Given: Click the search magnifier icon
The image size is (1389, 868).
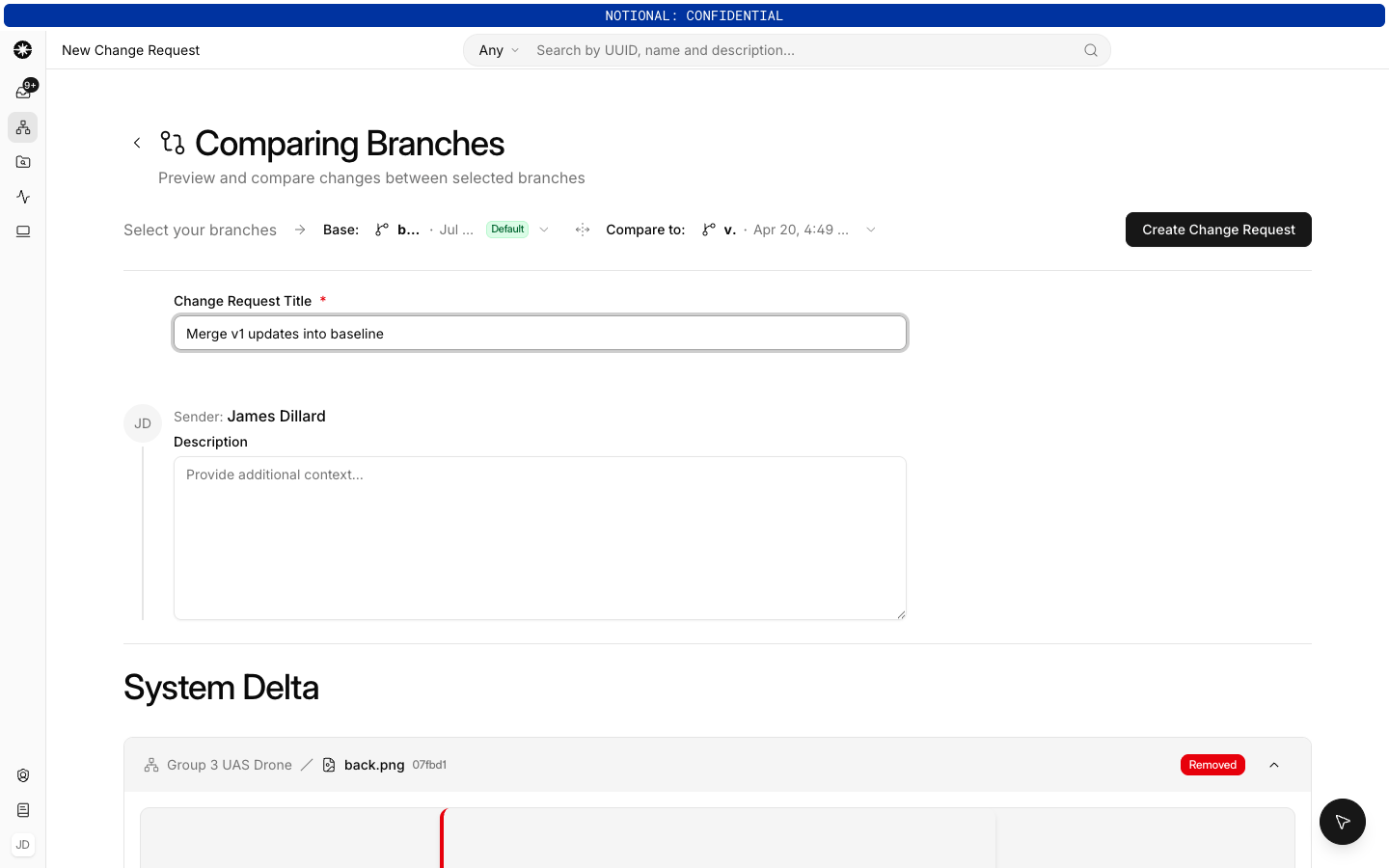Looking at the screenshot, I should [x=1091, y=50].
